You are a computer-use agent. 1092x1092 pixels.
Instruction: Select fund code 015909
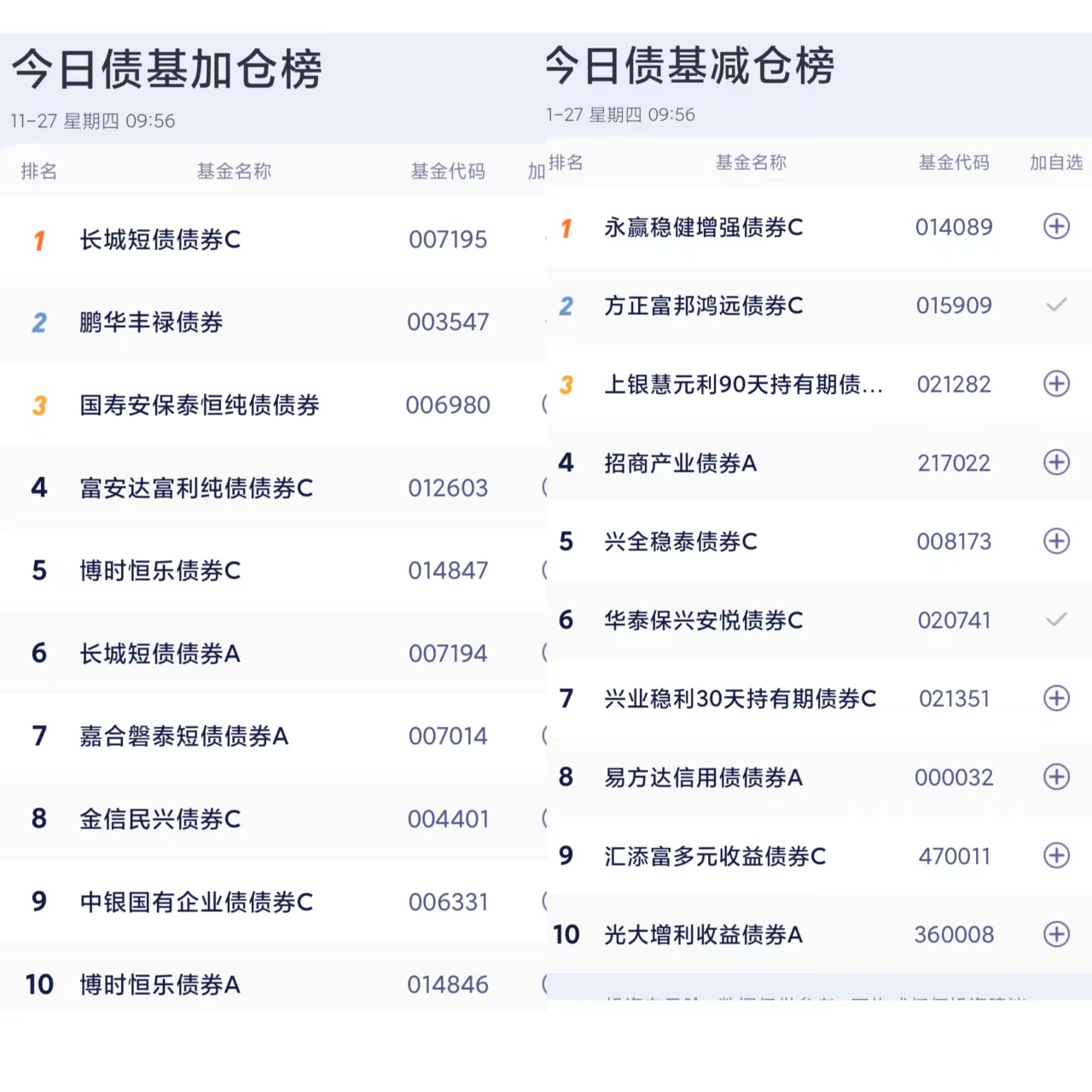(954, 305)
